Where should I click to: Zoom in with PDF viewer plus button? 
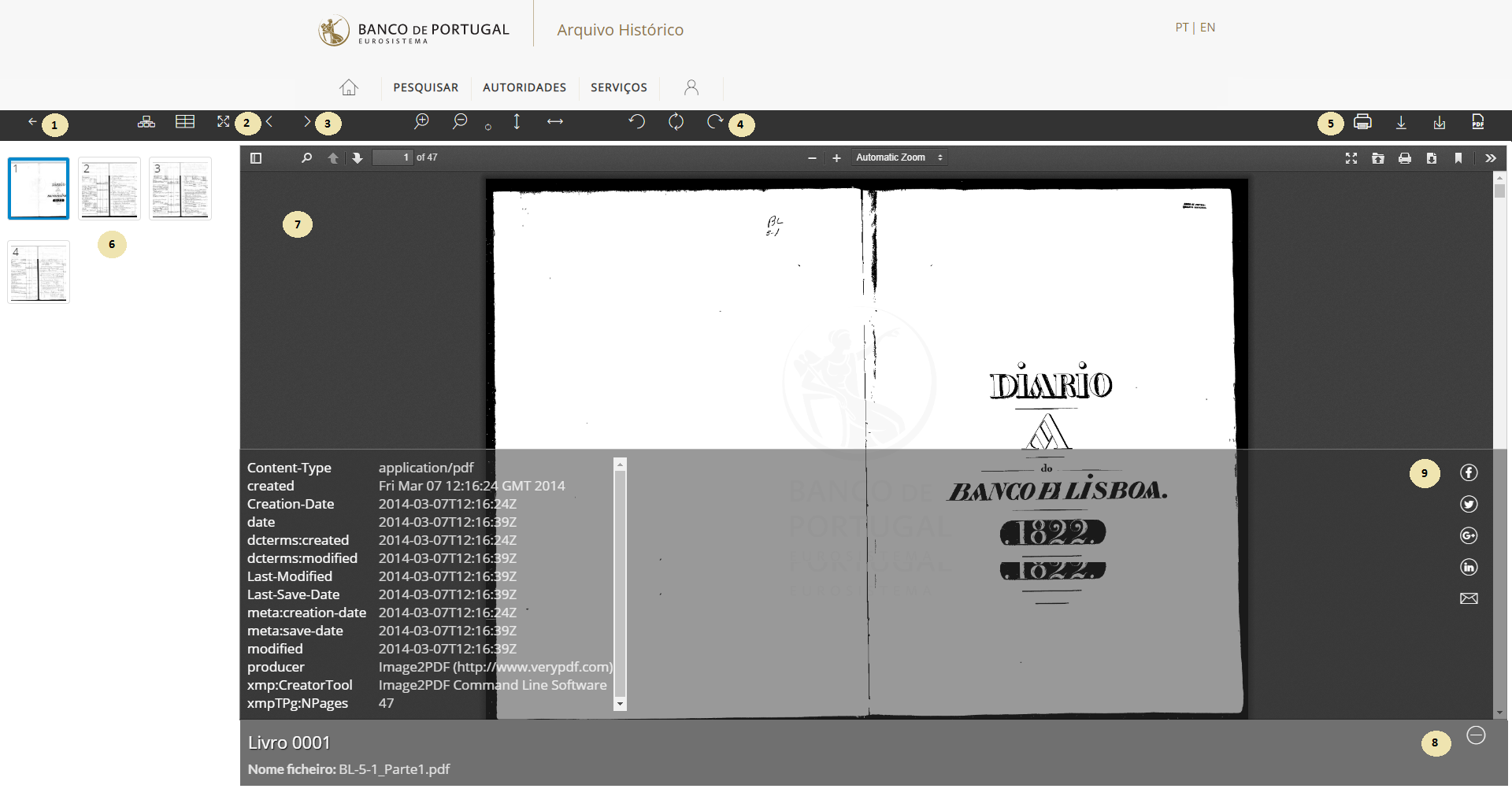pos(836,158)
